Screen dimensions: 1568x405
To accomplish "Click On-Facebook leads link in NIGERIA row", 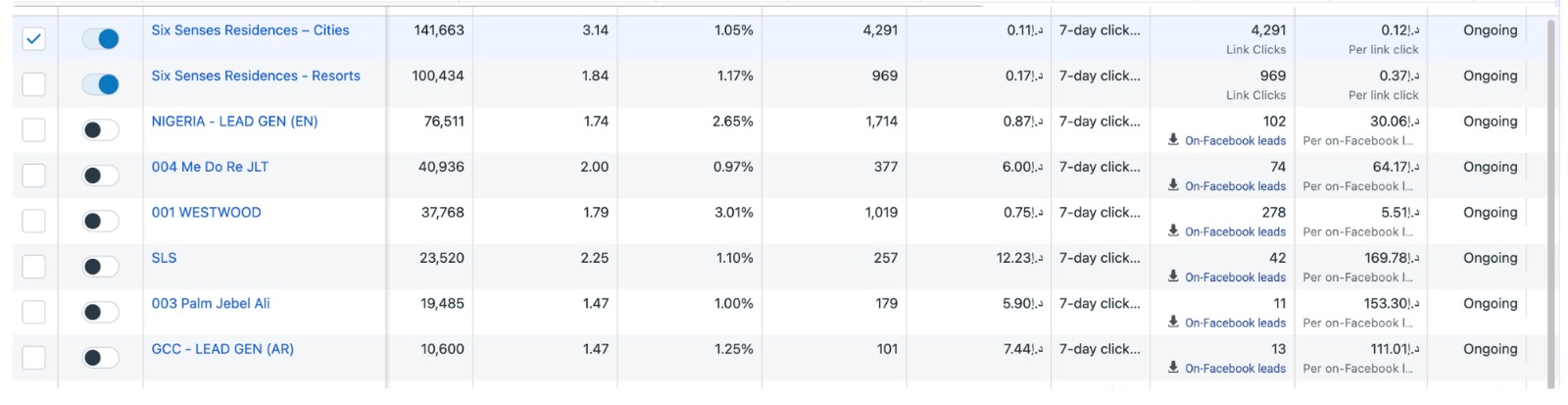I will 1235,140.
